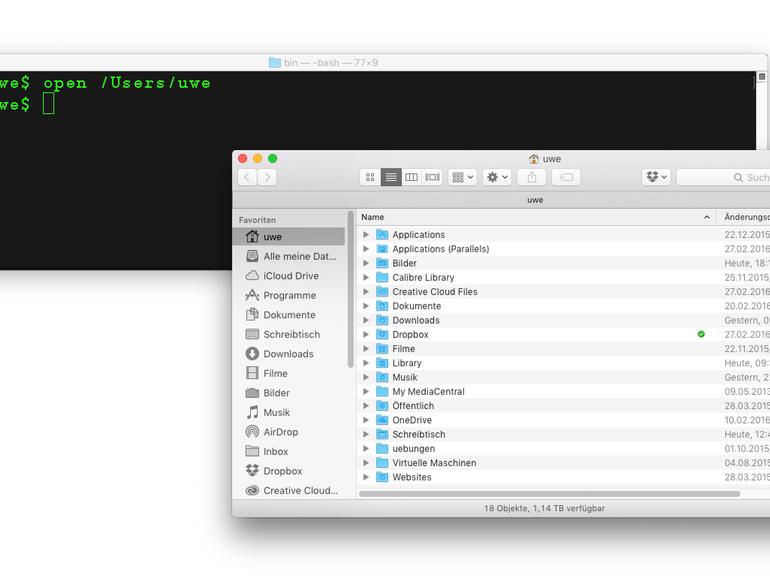Open Musik in the sidebar

(289, 413)
